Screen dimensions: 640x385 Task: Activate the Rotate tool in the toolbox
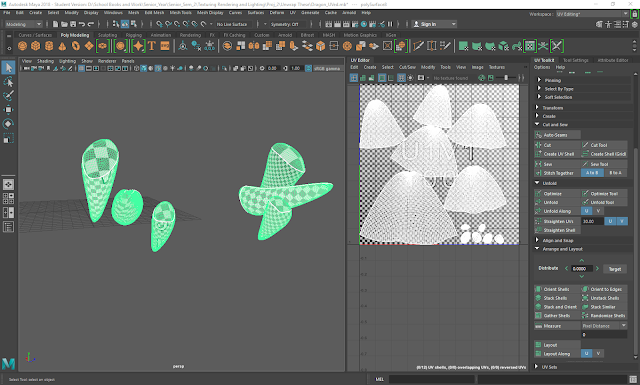pyautogui.click(x=8, y=123)
